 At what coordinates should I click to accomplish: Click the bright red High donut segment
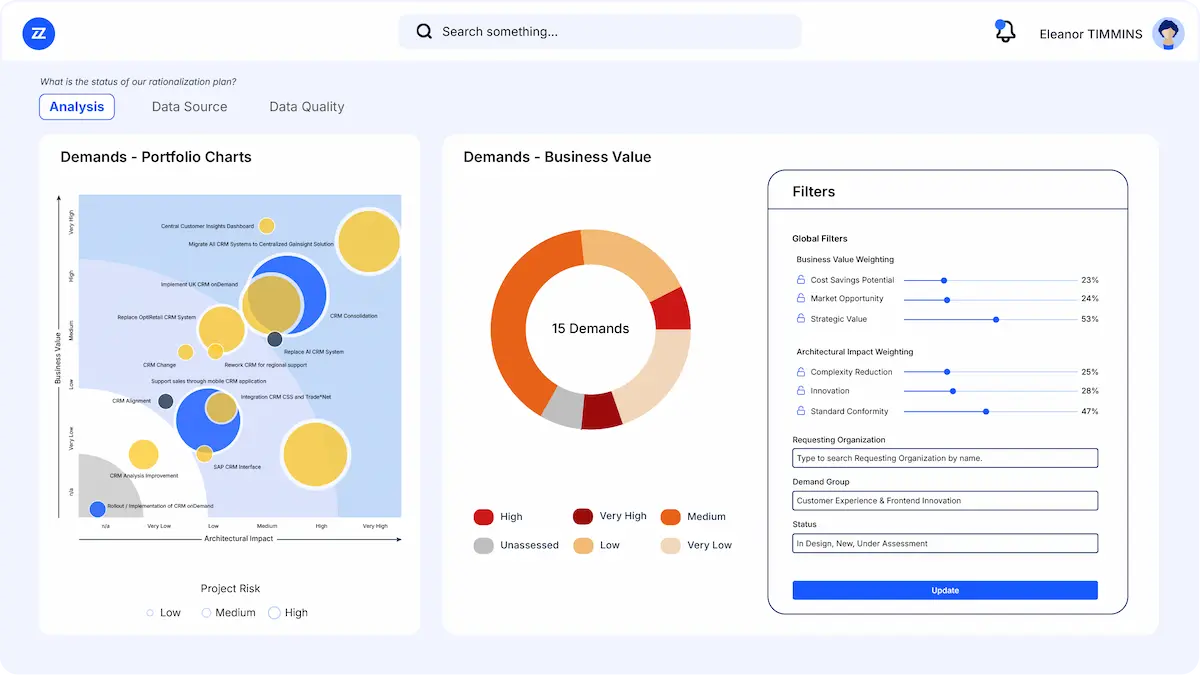click(671, 309)
